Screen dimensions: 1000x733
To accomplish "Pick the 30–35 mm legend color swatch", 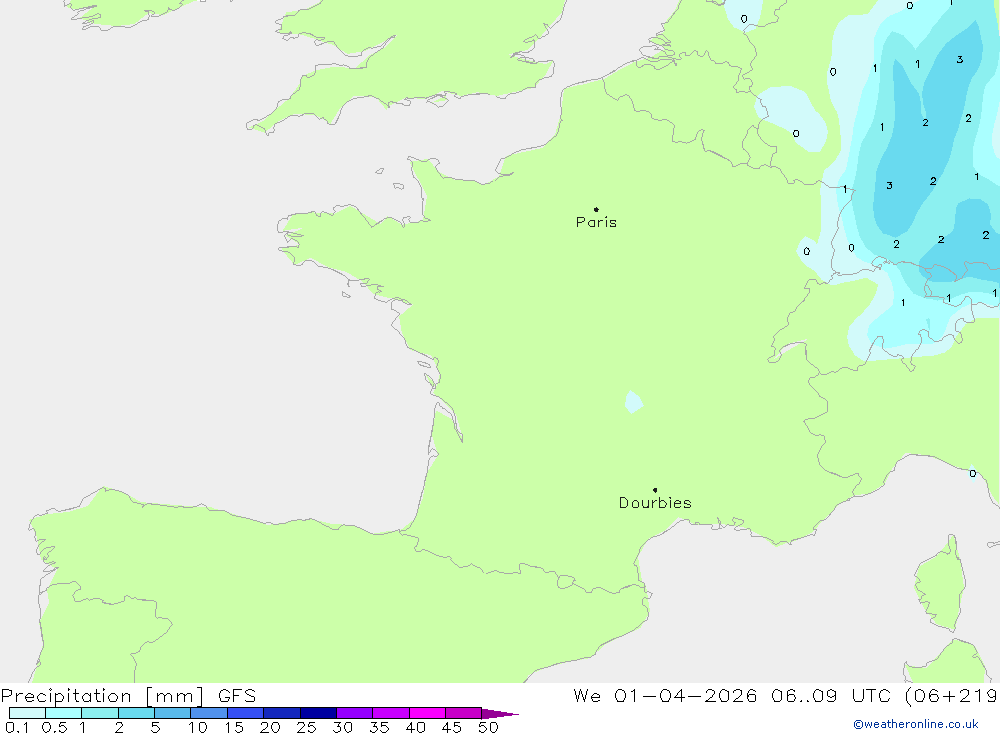I will pyautogui.click(x=355, y=713).
